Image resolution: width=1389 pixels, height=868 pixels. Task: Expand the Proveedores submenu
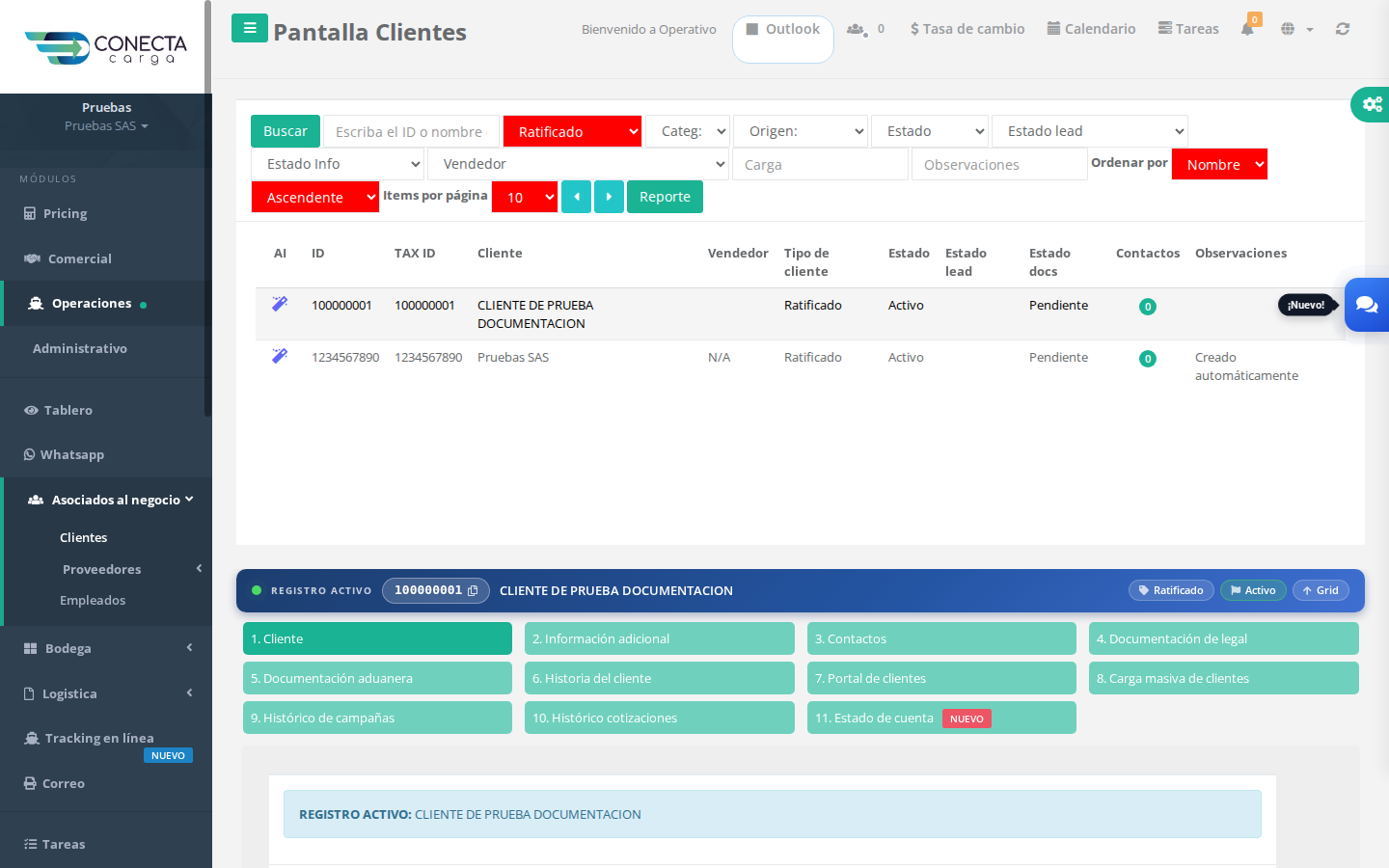(x=106, y=569)
